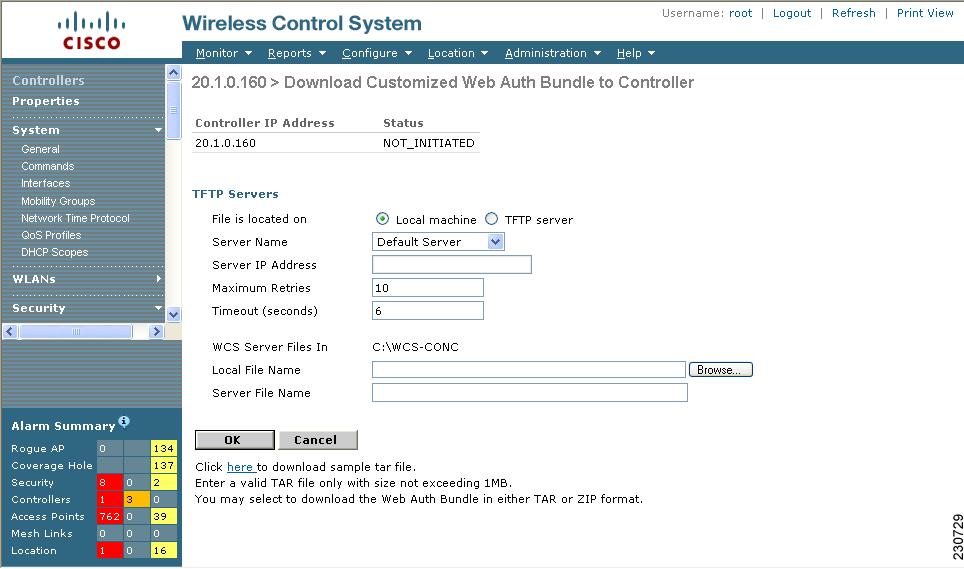Open DHCP Scopes item
The height and width of the screenshot is (569, 964).
pos(55,253)
